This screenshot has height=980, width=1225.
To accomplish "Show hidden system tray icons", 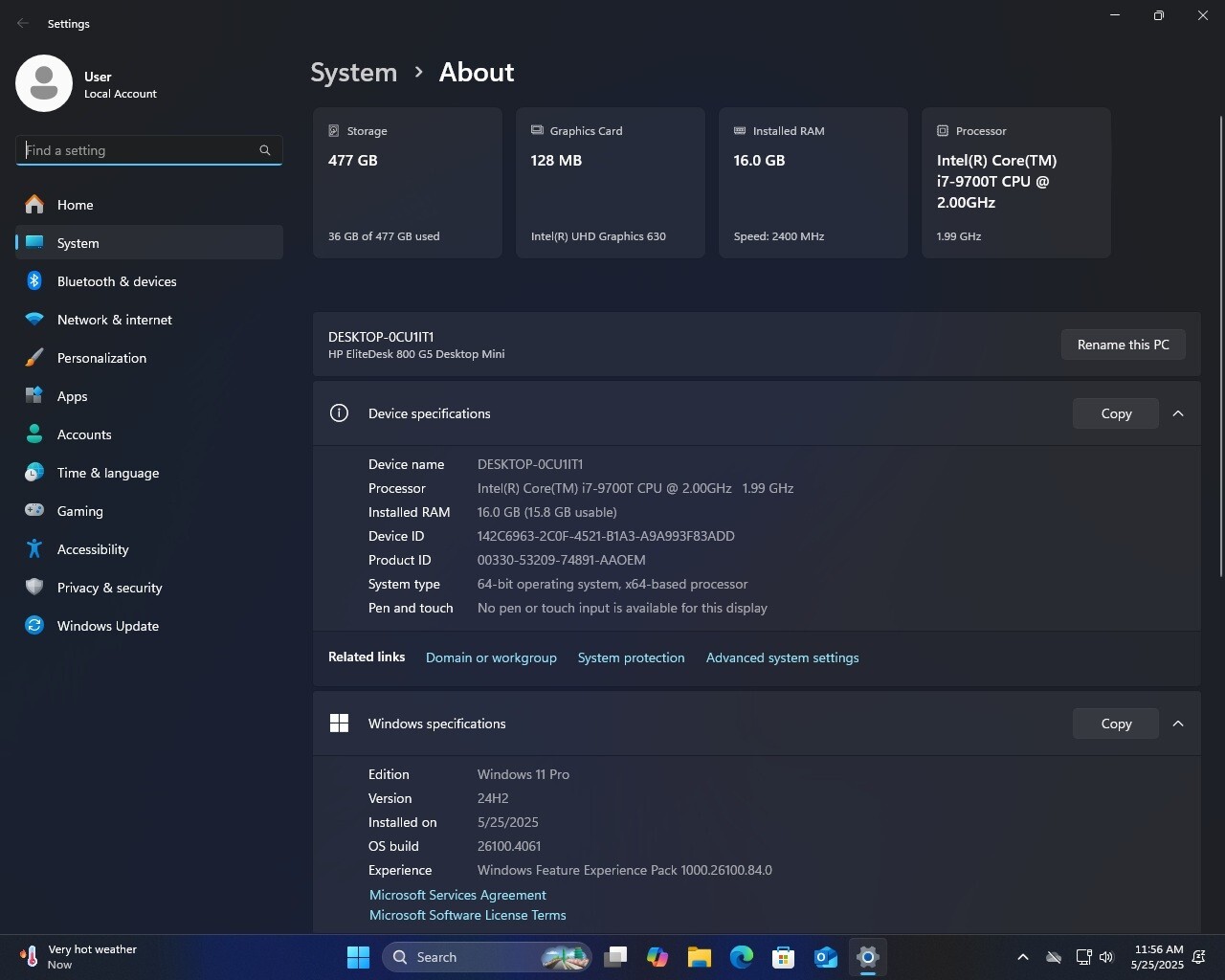I will pyautogui.click(x=1022, y=957).
